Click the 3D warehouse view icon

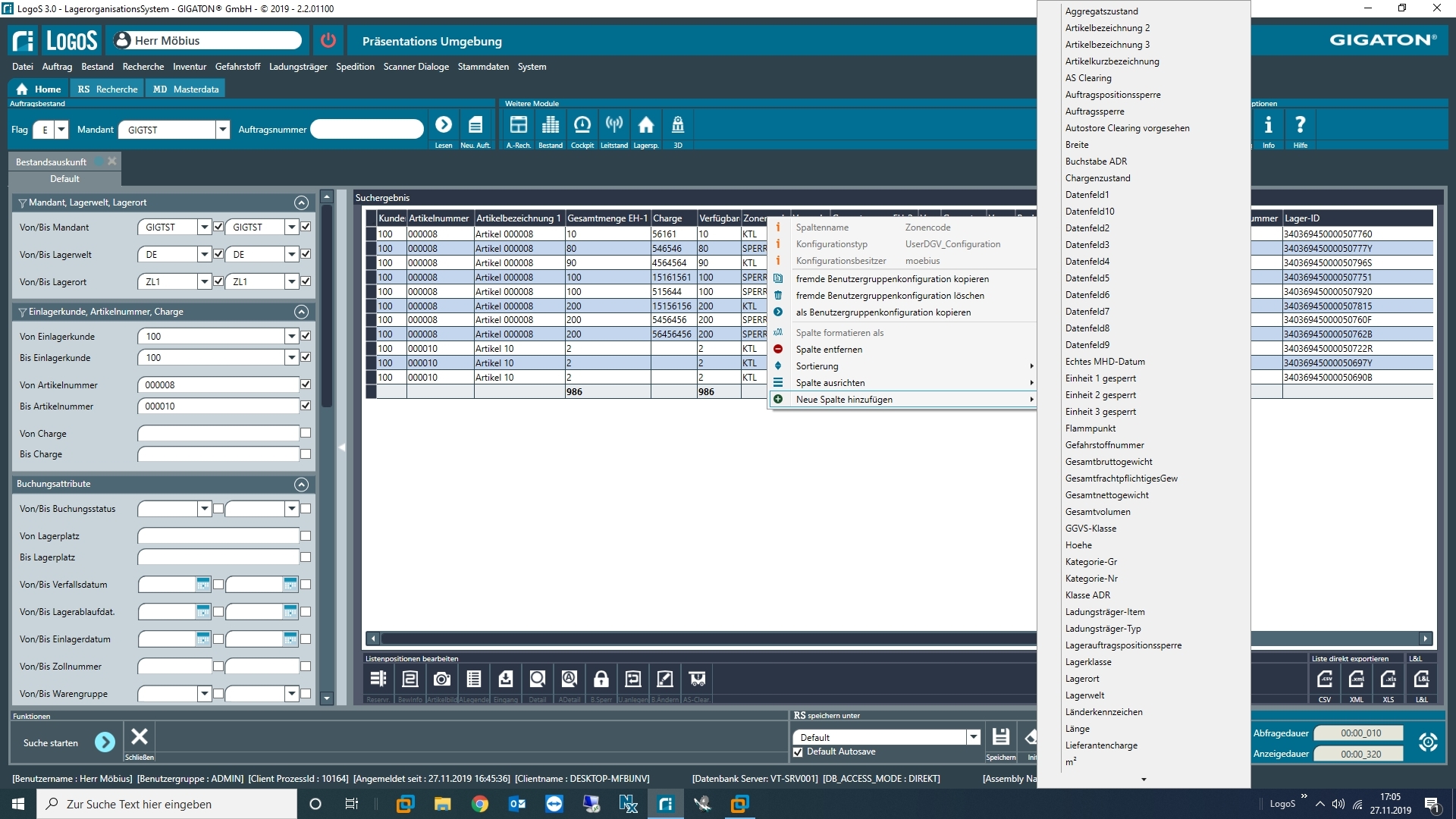677,126
